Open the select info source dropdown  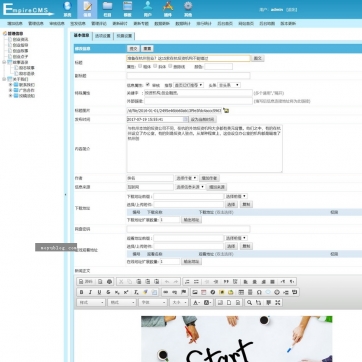[190, 187]
